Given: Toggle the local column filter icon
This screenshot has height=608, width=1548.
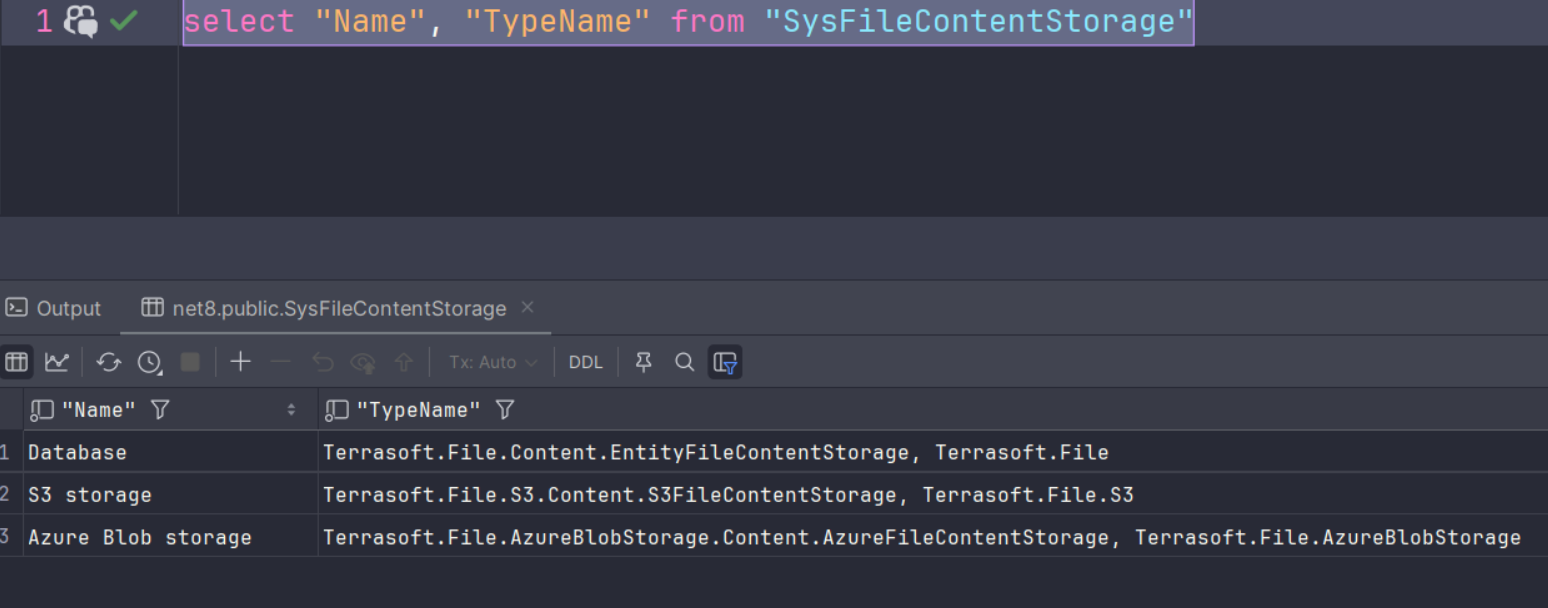Looking at the screenshot, I should pyautogui.click(x=725, y=362).
